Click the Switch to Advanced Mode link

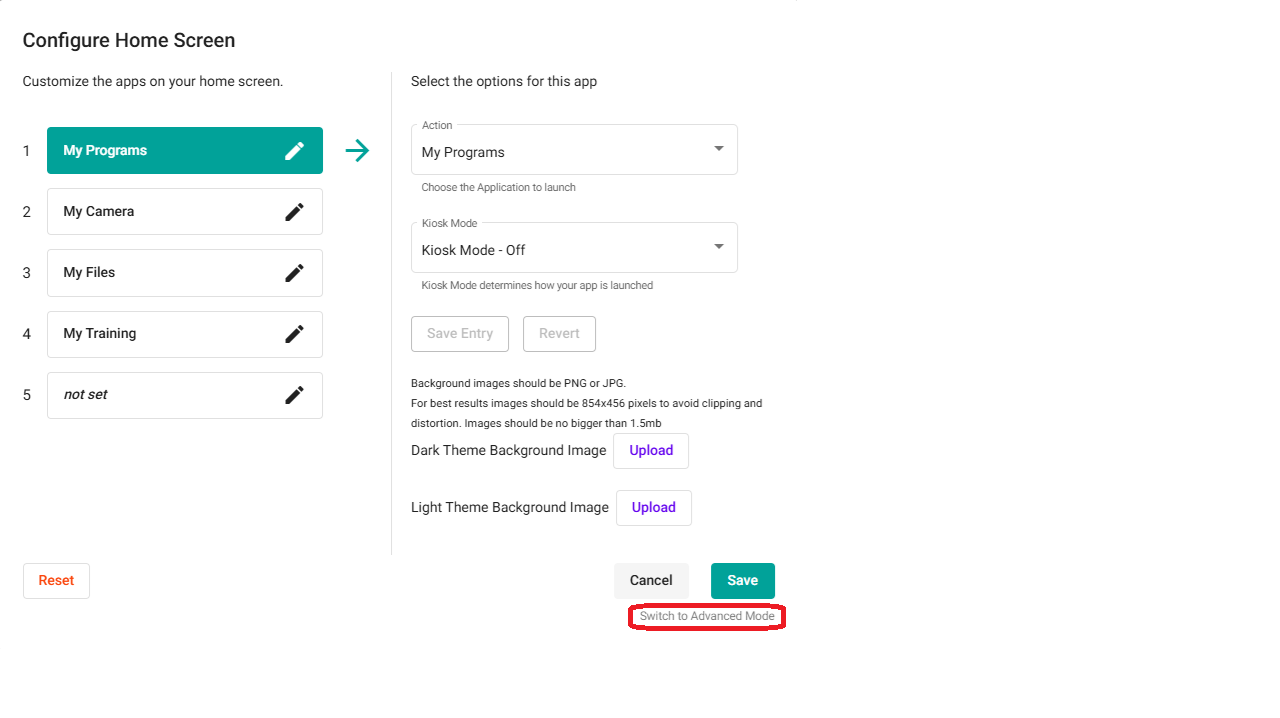point(707,616)
